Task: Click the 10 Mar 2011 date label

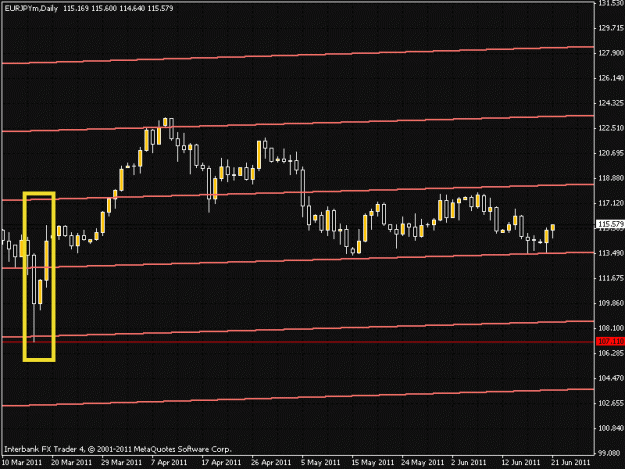Action: 22,462
